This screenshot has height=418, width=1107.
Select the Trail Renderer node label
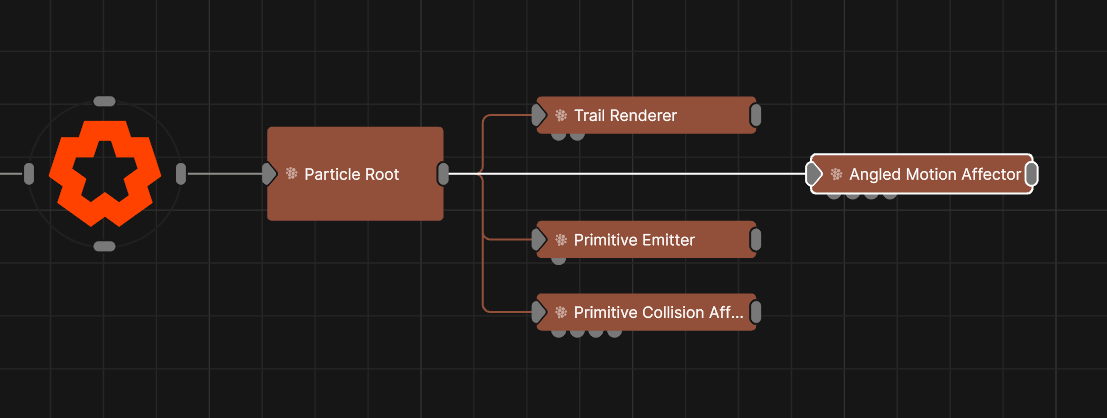[x=625, y=115]
